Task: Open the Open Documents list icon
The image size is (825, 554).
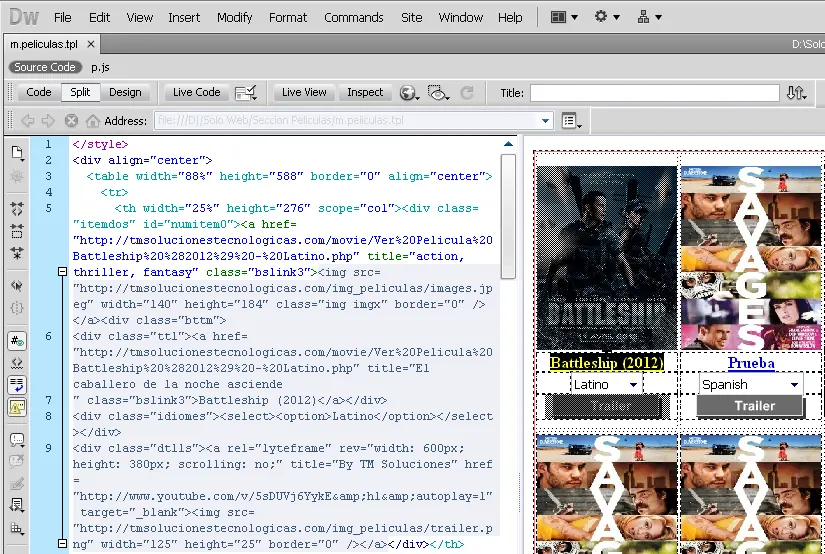Action: 17,153
